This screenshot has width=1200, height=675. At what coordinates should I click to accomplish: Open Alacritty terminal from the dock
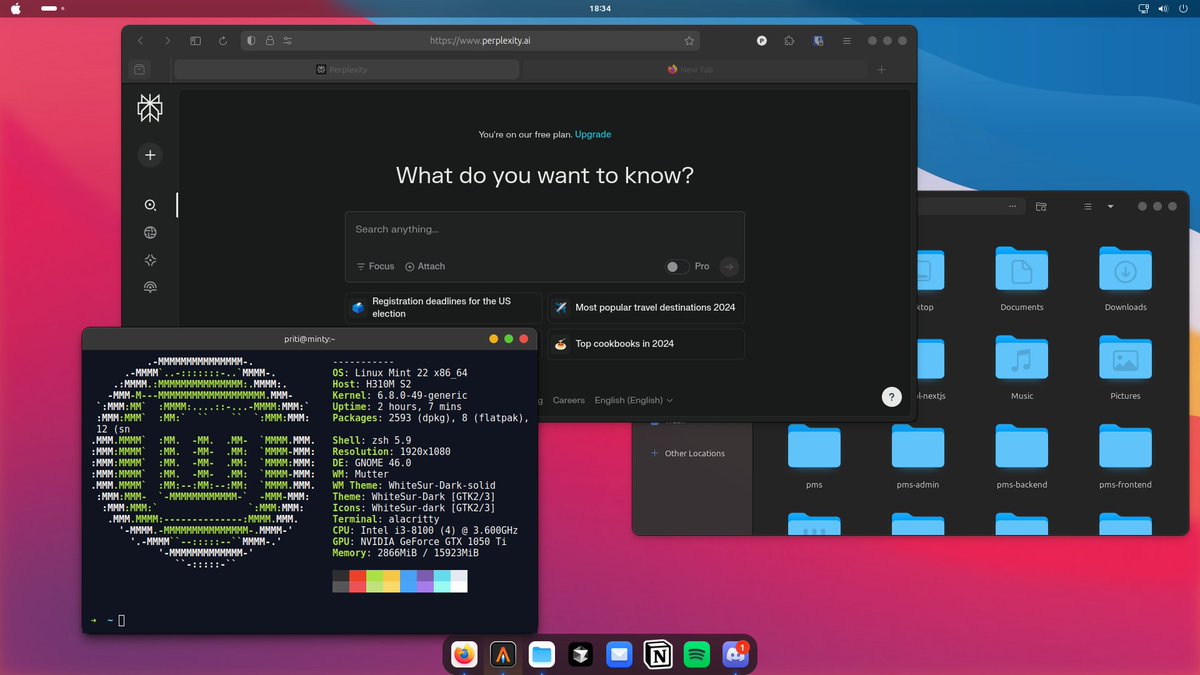502,655
